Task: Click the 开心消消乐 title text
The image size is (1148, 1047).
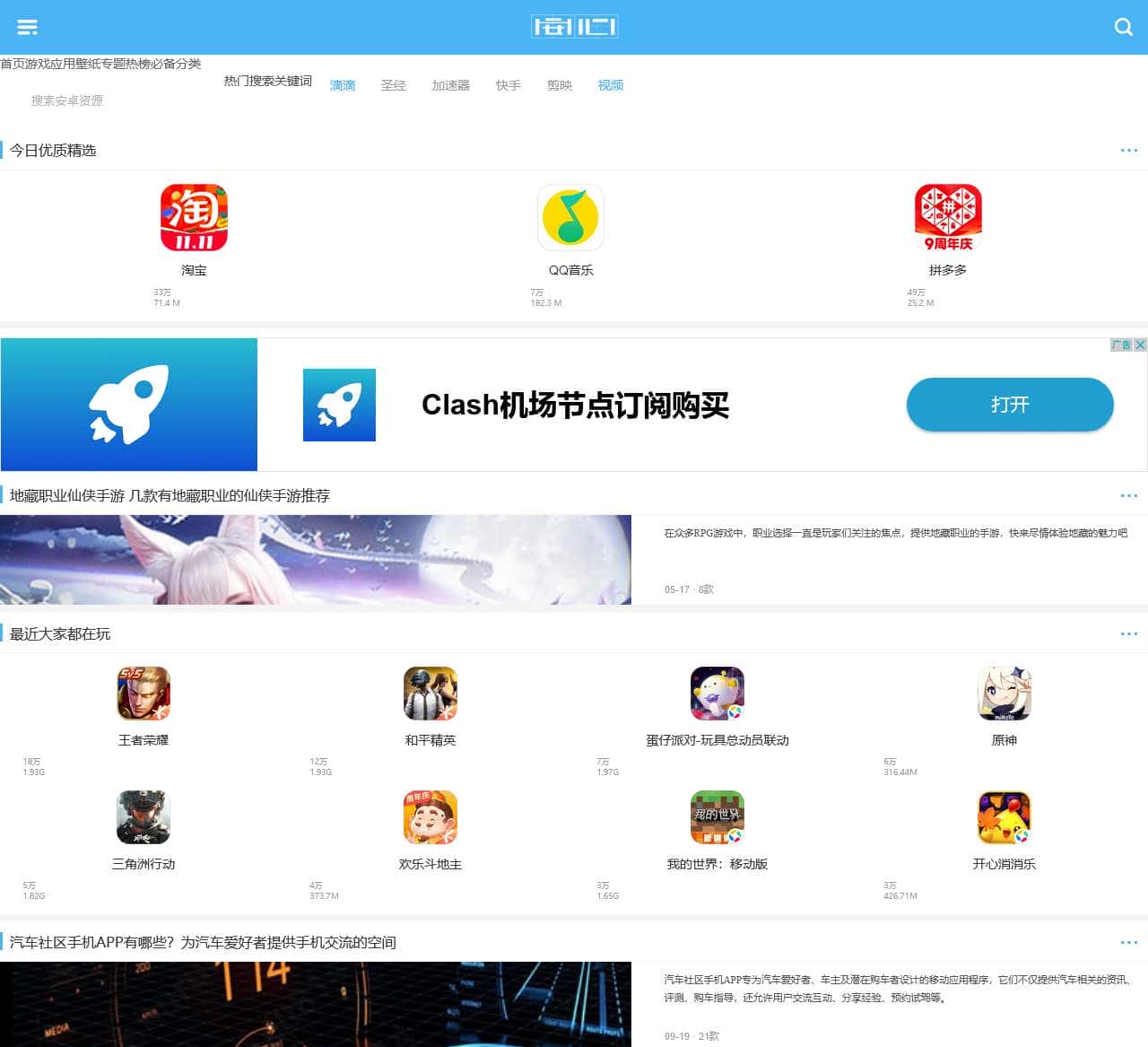Action: (1004, 864)
